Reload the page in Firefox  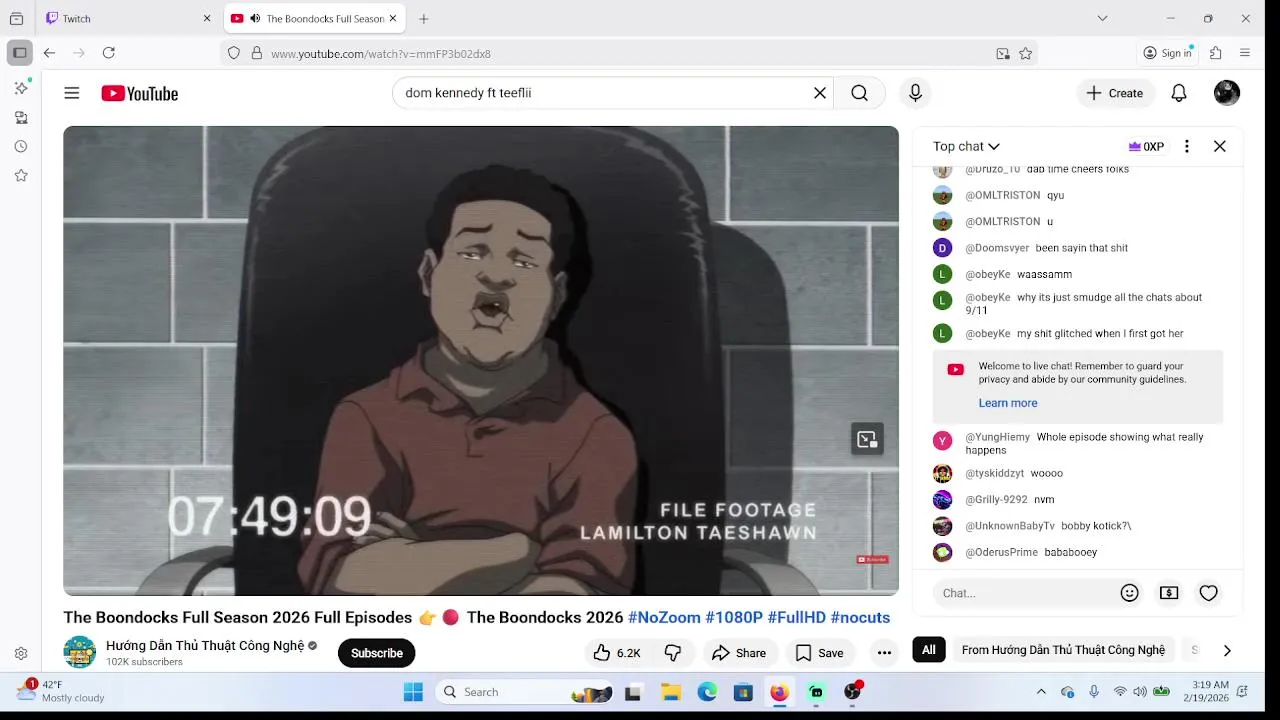[108, 53]
